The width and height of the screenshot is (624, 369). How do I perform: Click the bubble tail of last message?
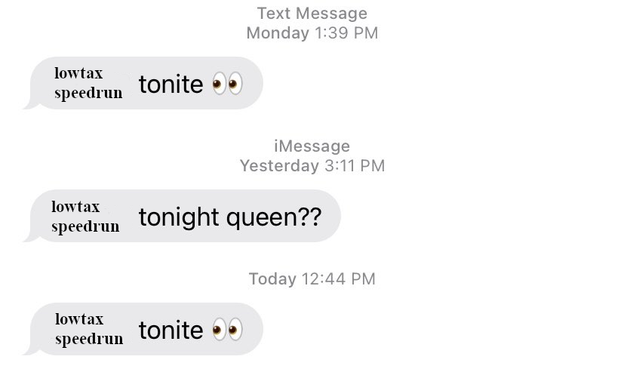31,350
